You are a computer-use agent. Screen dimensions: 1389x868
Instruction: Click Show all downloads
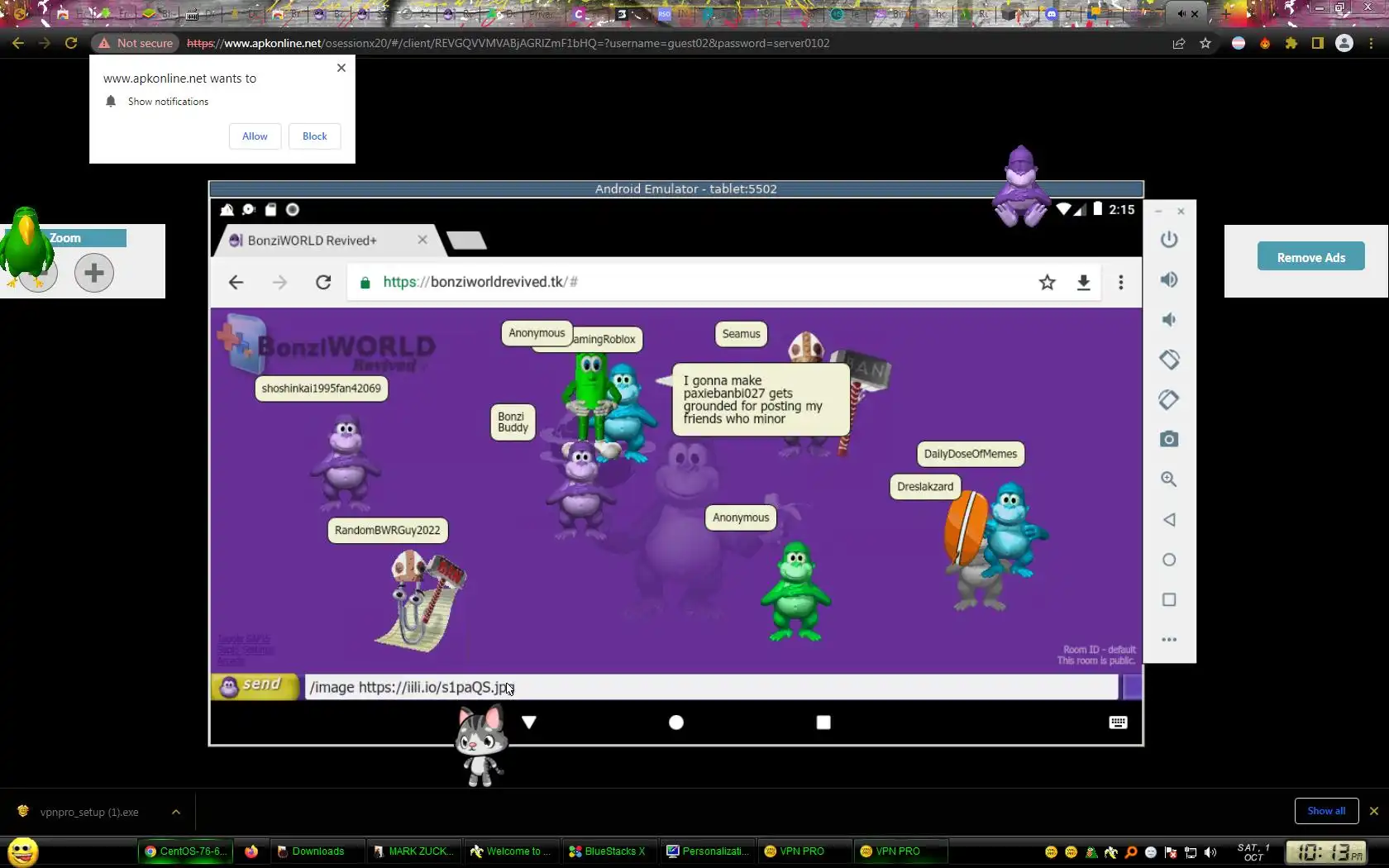coord(1326,811)
